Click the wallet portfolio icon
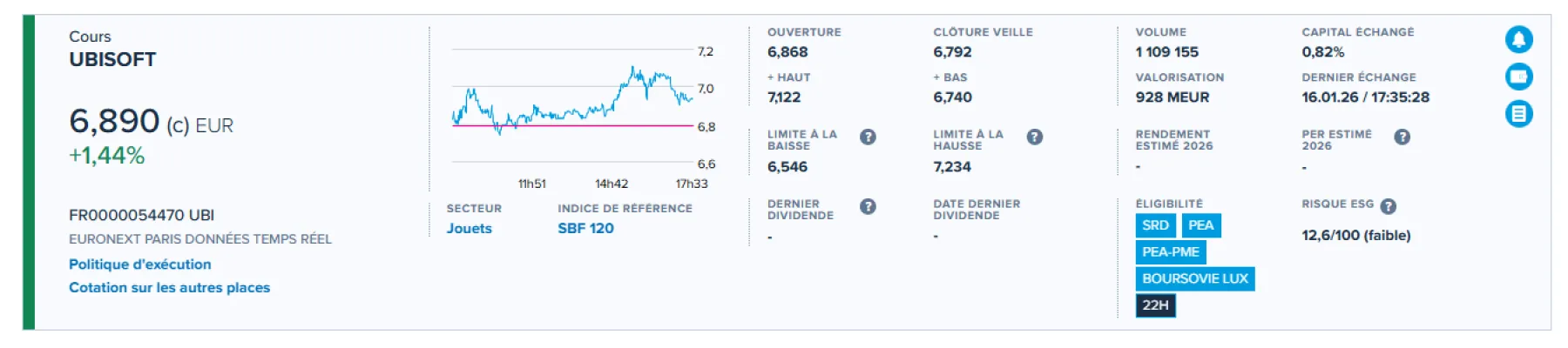The height and width of the screenshot is (348, 1568). tap(1518, 77)
